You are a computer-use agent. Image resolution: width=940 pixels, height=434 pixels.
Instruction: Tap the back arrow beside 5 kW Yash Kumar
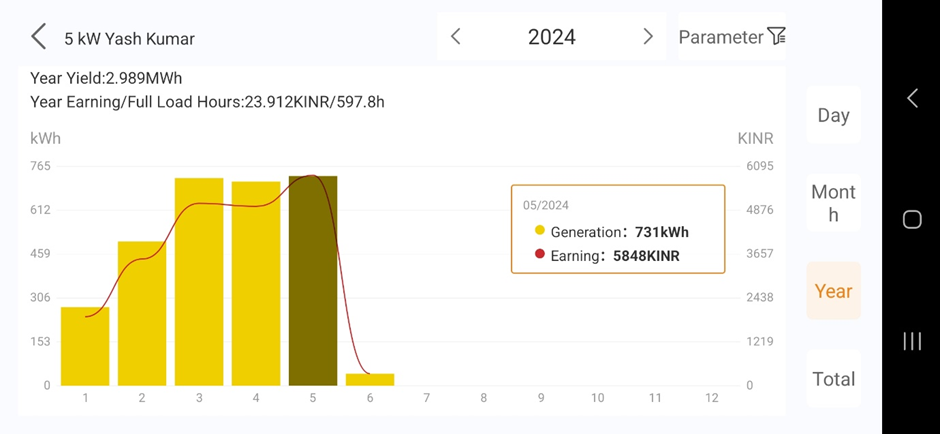(x=38, y=38)
